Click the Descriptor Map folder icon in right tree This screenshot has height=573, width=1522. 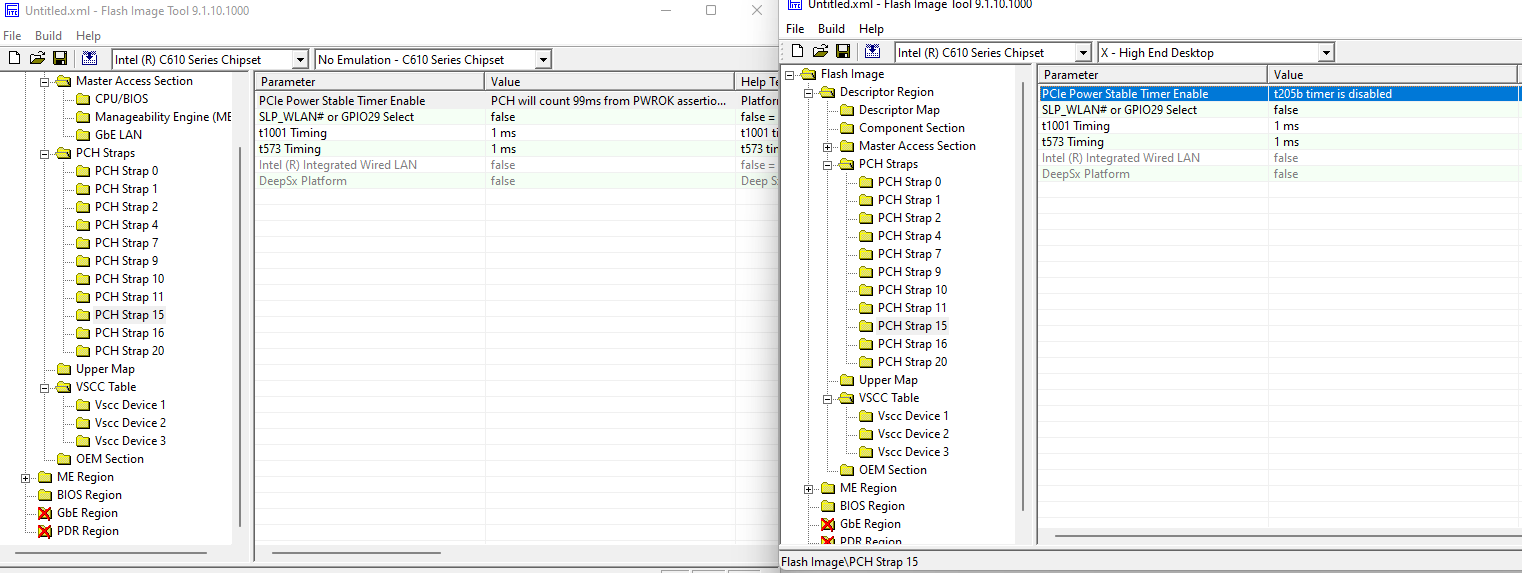tap(847, 110)
